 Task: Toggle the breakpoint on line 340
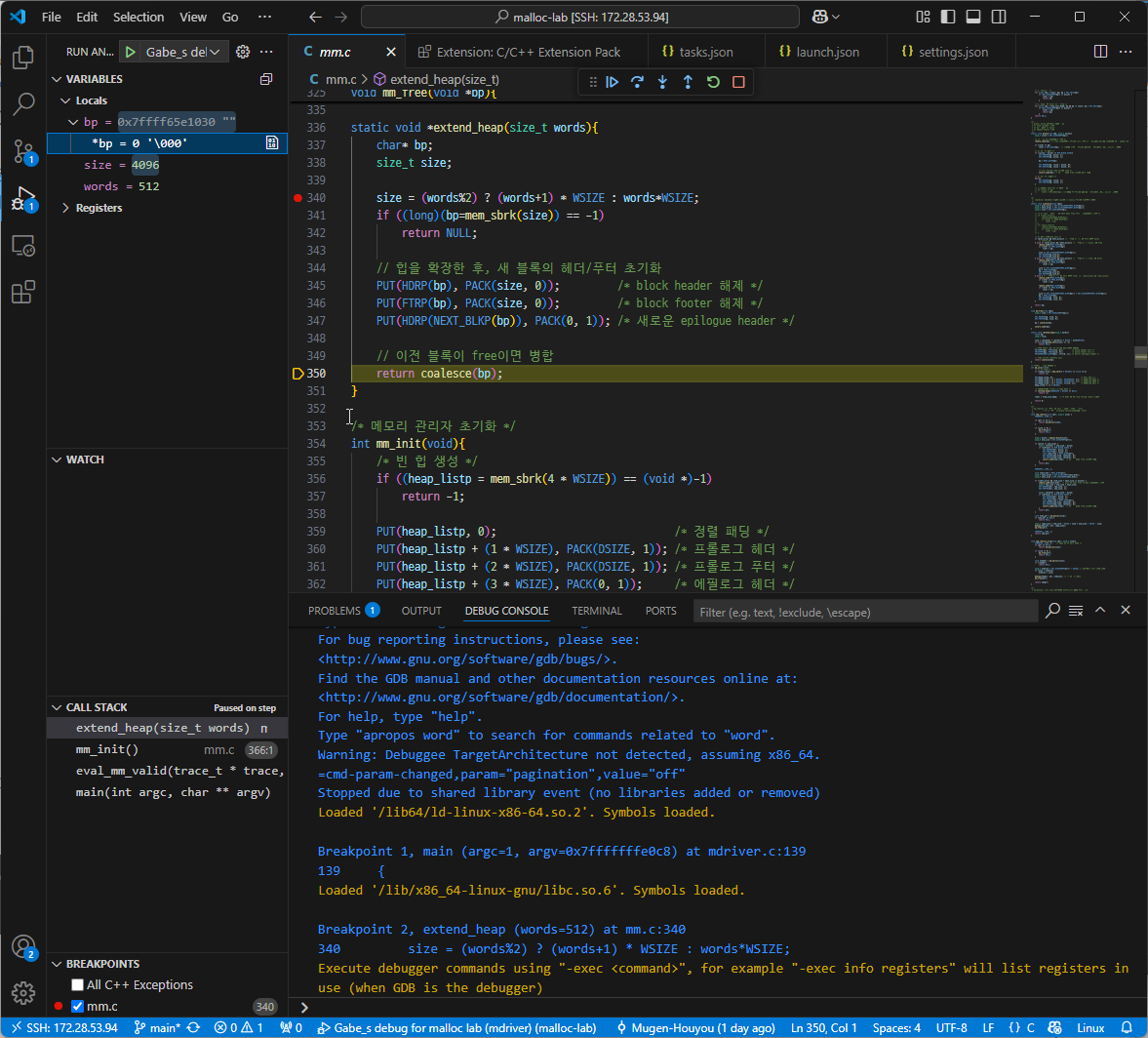[297, 197]
